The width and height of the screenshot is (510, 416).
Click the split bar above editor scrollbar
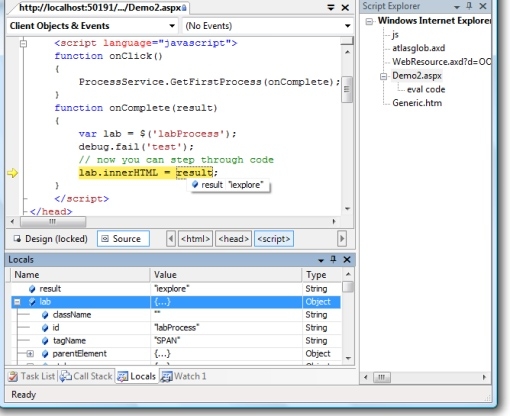click(347, 41)
